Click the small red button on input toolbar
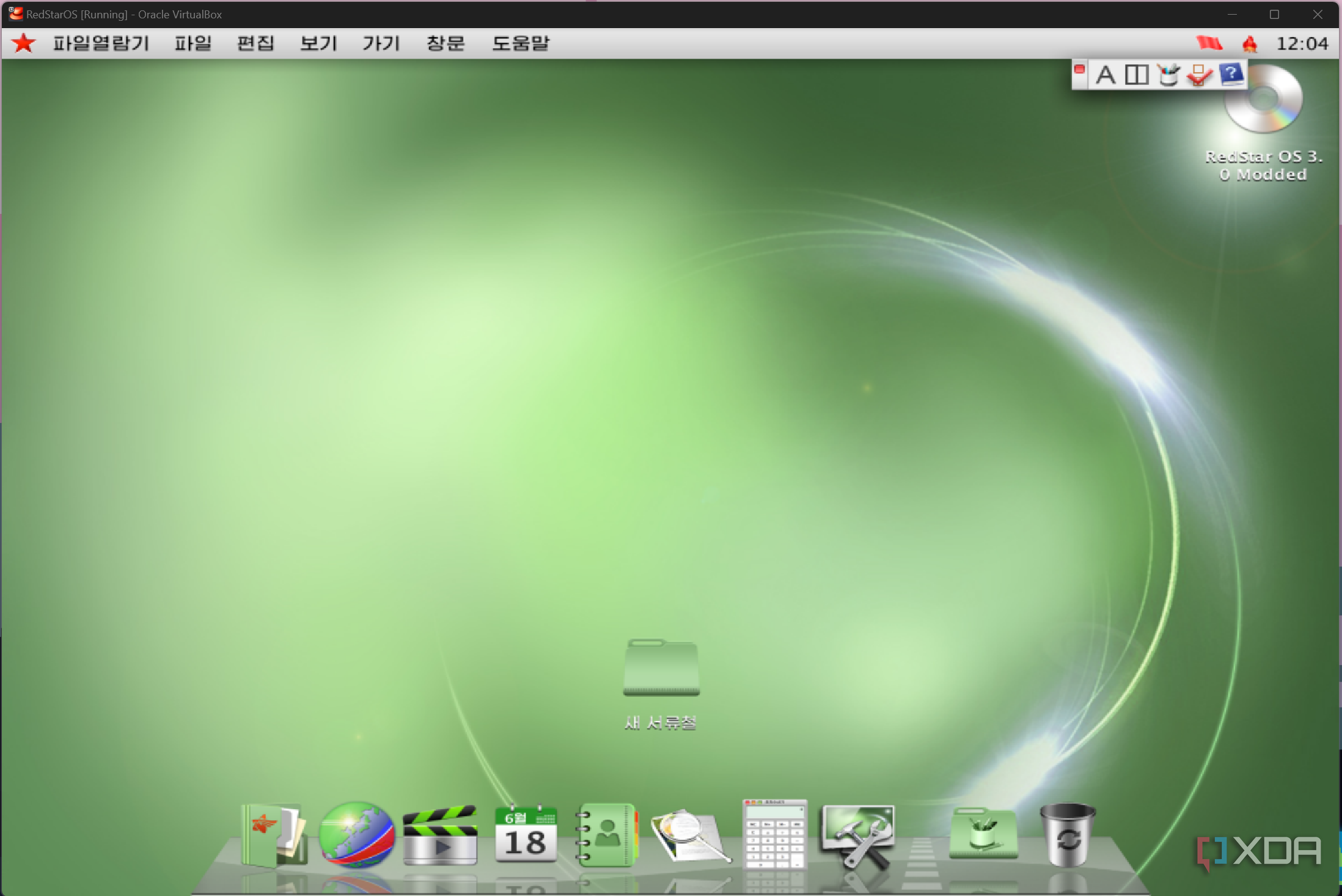1342x896 pixels. pyautogui.click(x=1080, y=69)
